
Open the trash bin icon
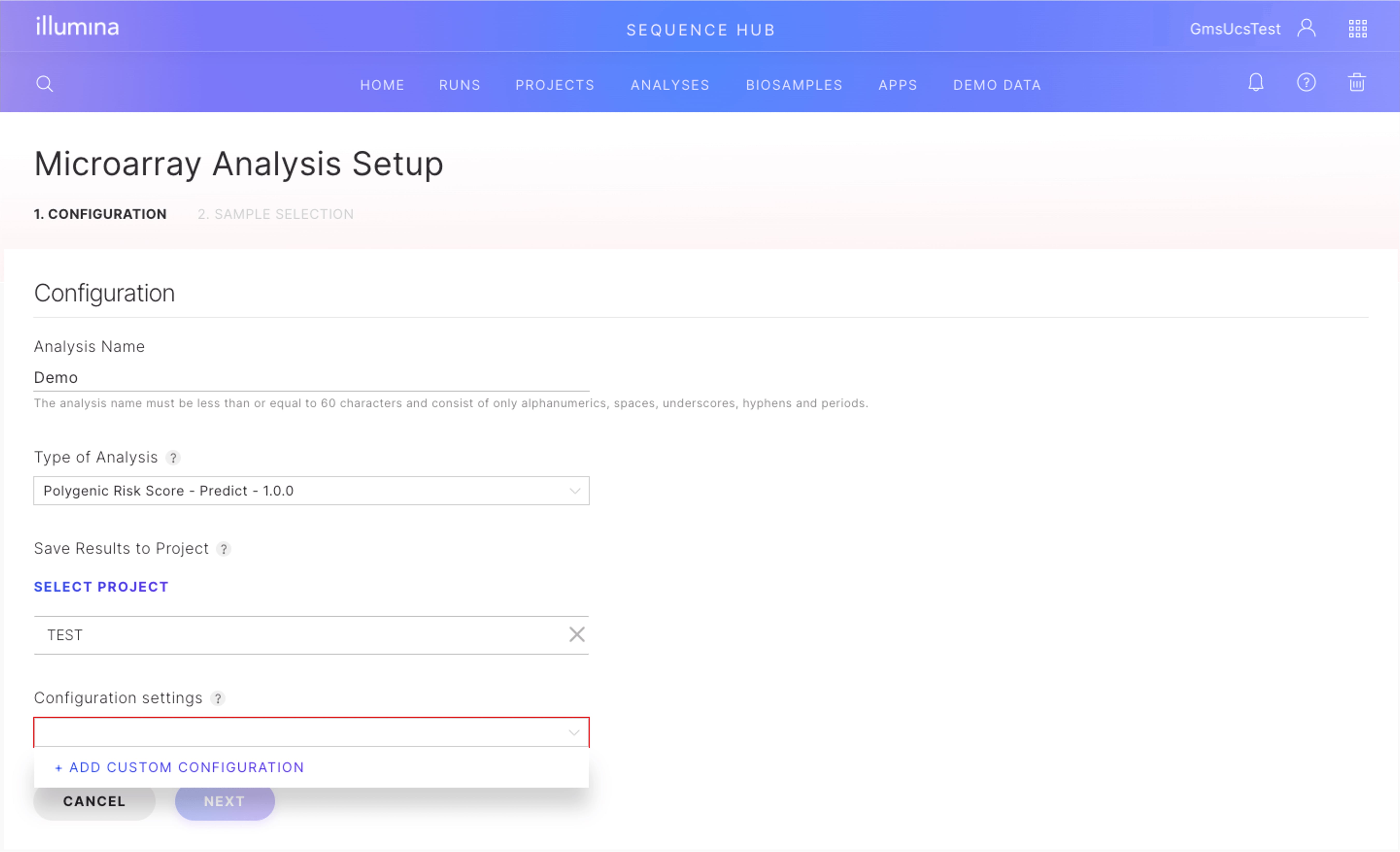pyautogui.click(x=1357, y=83)
